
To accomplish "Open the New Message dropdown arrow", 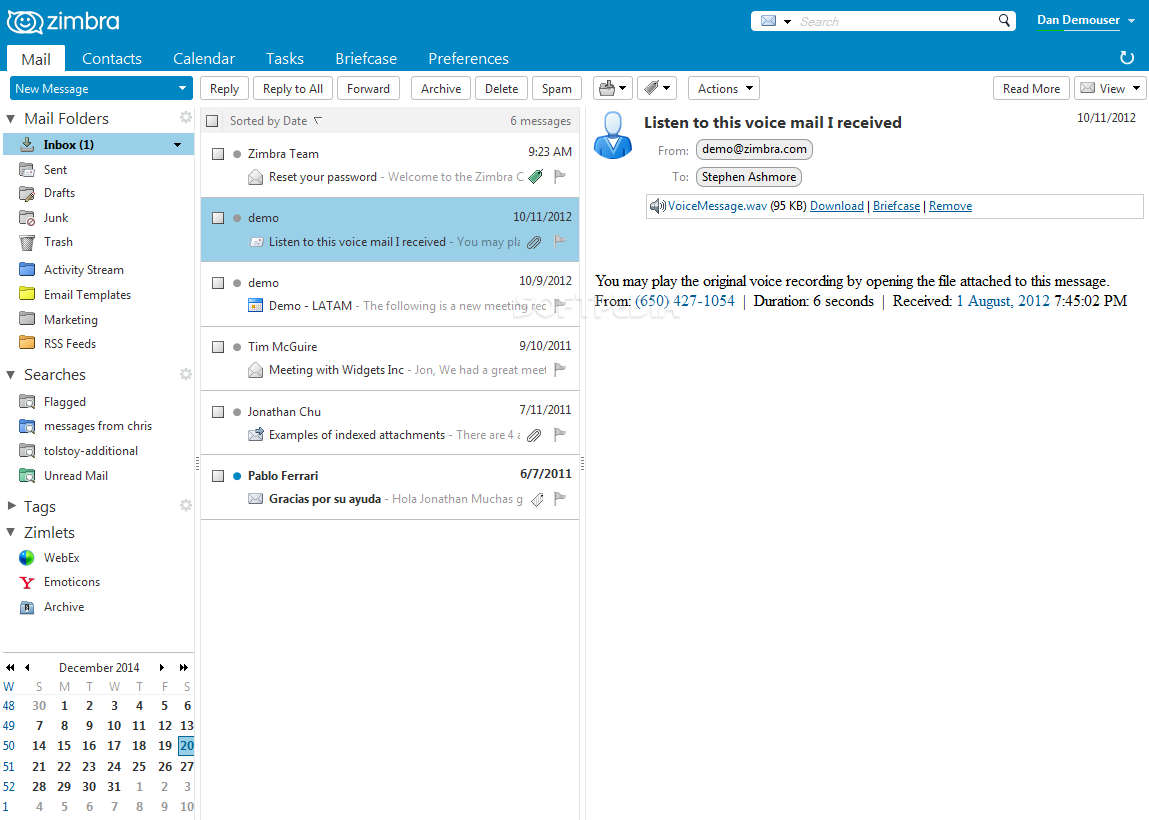I will (182, 89).
